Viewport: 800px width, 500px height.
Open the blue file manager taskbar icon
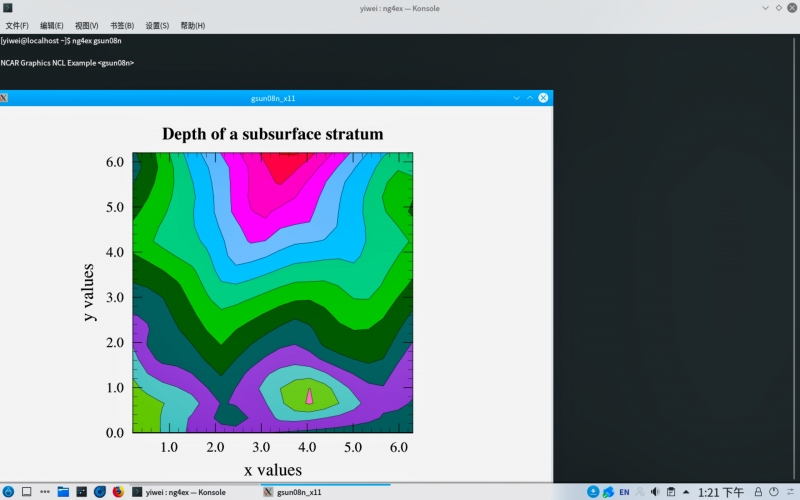click(63, 492)
